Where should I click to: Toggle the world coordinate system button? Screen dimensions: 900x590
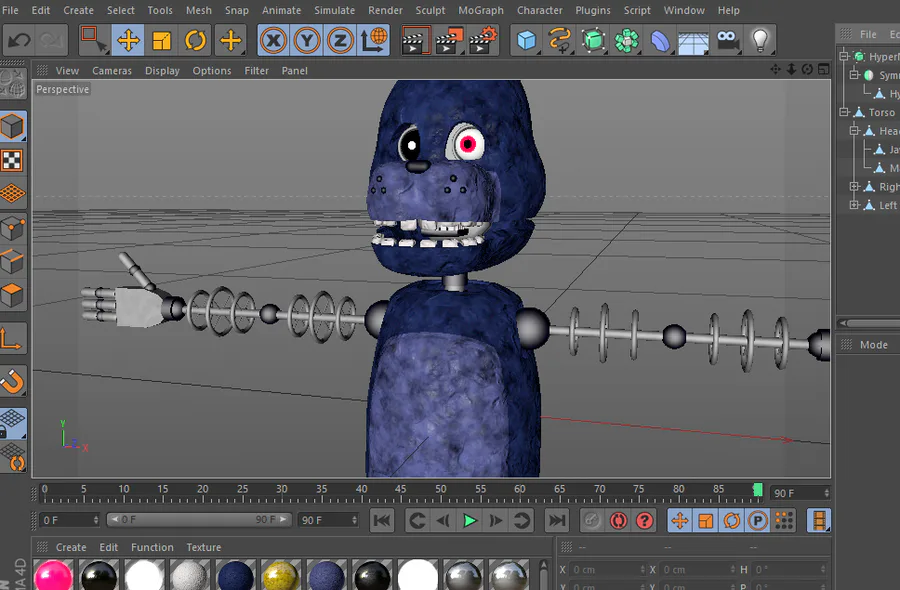(x=374, y=41)
